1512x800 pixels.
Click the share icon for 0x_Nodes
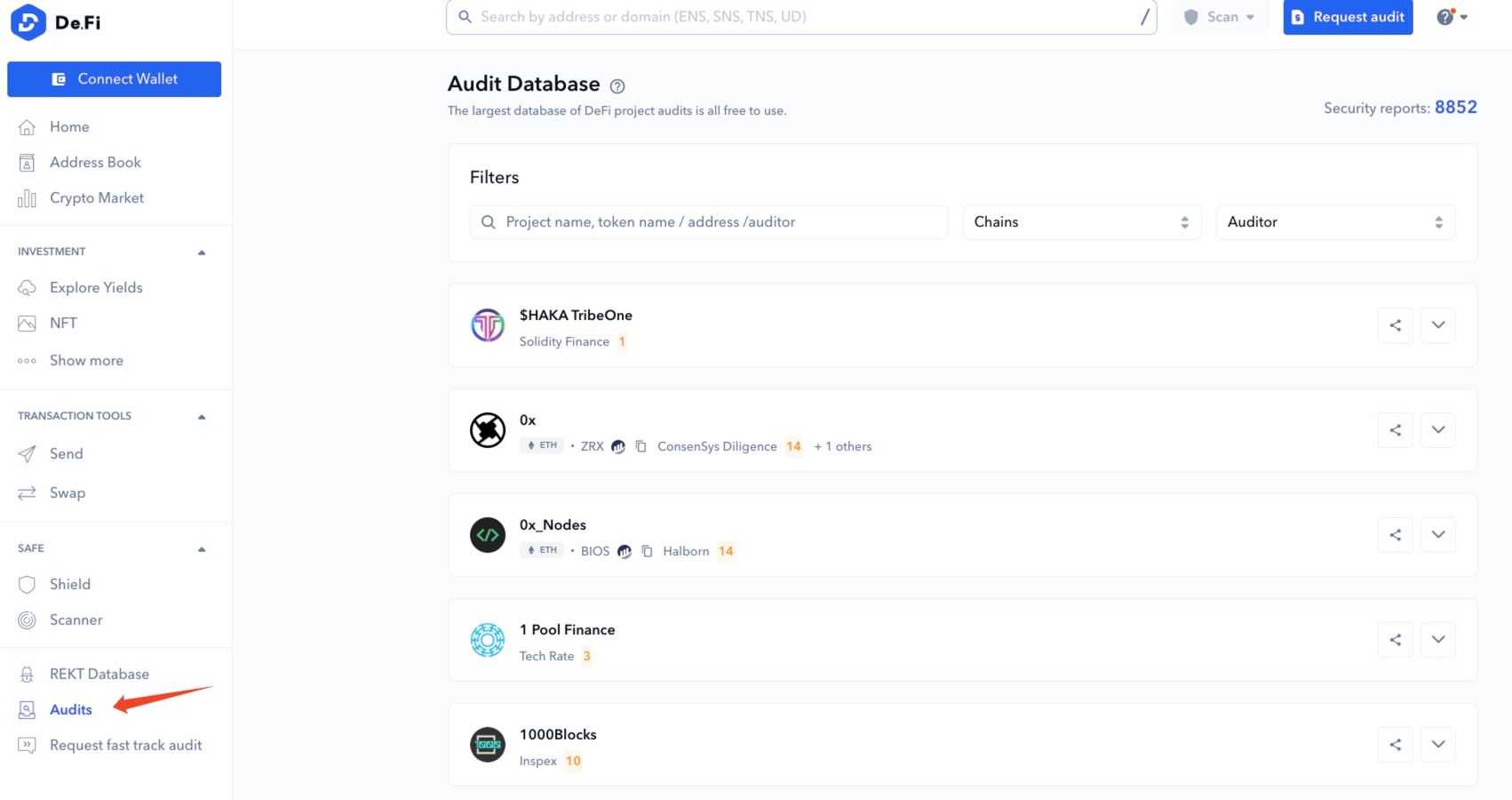click(1395, 535)
